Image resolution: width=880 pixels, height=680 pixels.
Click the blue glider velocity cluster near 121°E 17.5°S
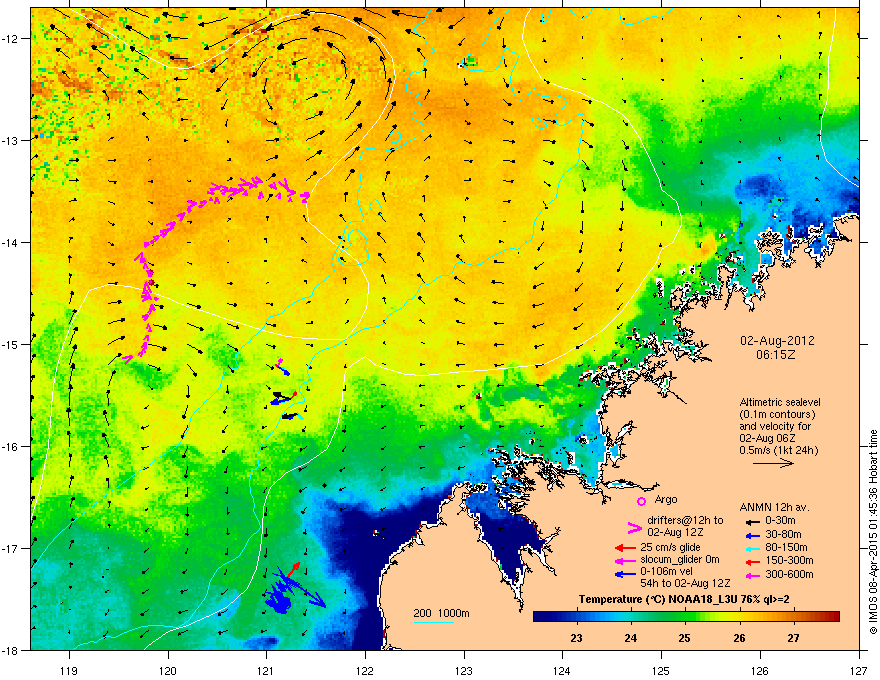[x=279, y=599]
